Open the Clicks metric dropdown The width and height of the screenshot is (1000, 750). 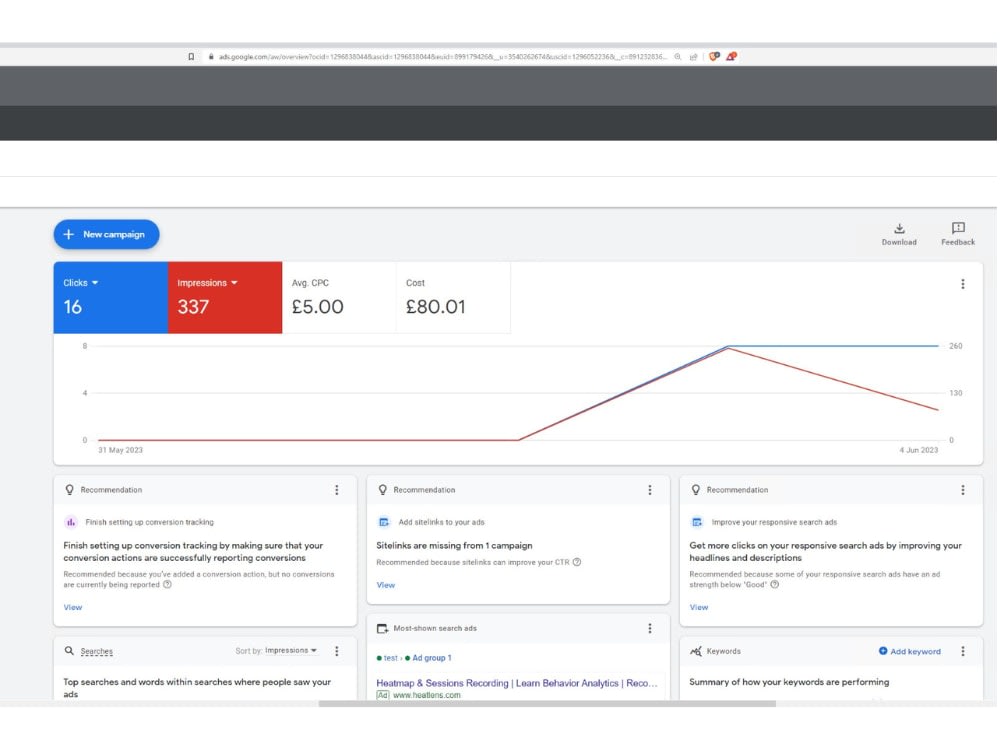click(x=81, y=283)
